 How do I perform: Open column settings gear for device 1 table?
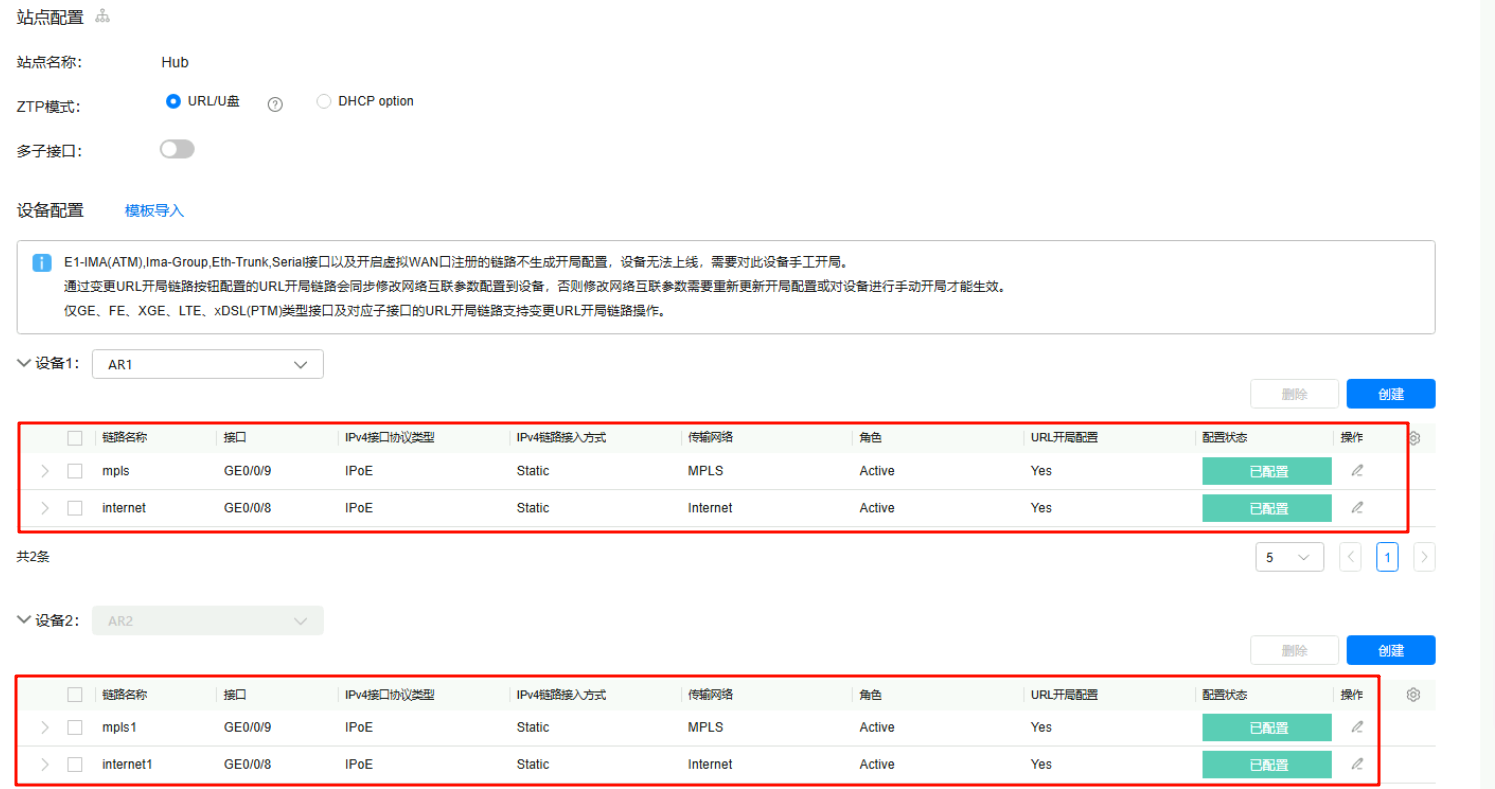[1414, 438]
